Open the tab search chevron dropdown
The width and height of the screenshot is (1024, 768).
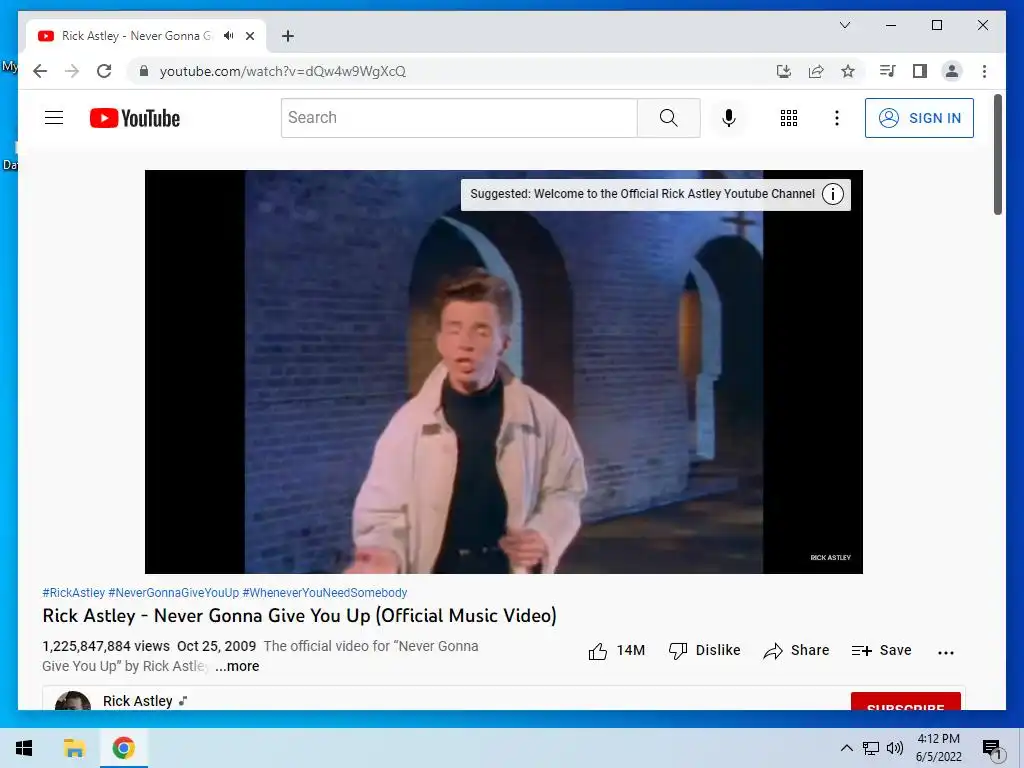pos(844,25)
